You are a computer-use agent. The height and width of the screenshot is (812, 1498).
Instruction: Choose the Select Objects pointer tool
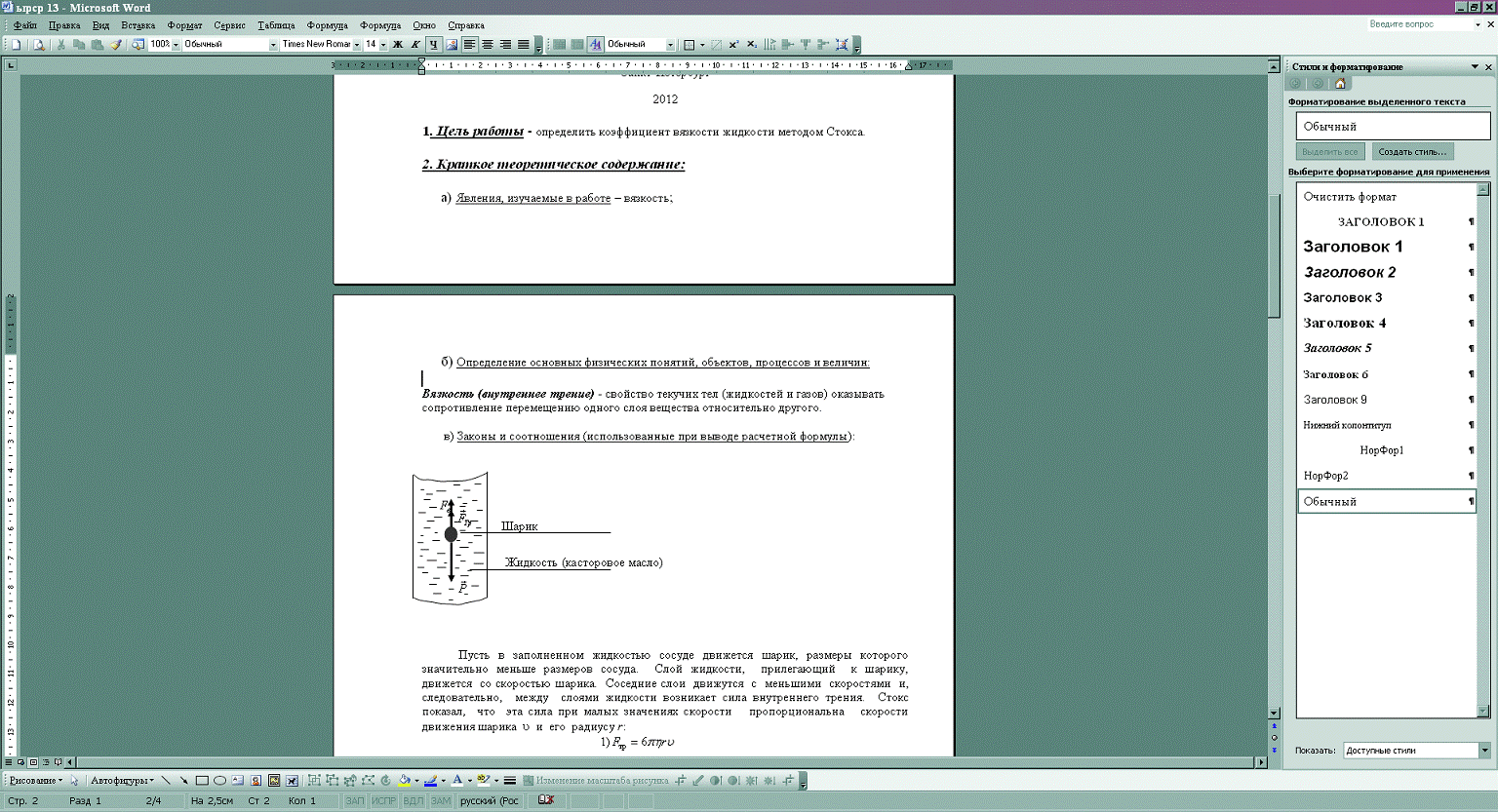tap(74, 781)
